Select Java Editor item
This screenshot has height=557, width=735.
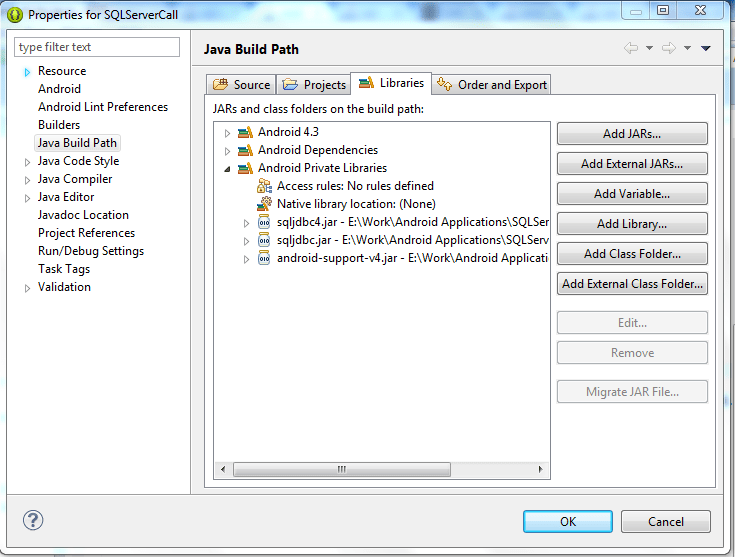66,197
